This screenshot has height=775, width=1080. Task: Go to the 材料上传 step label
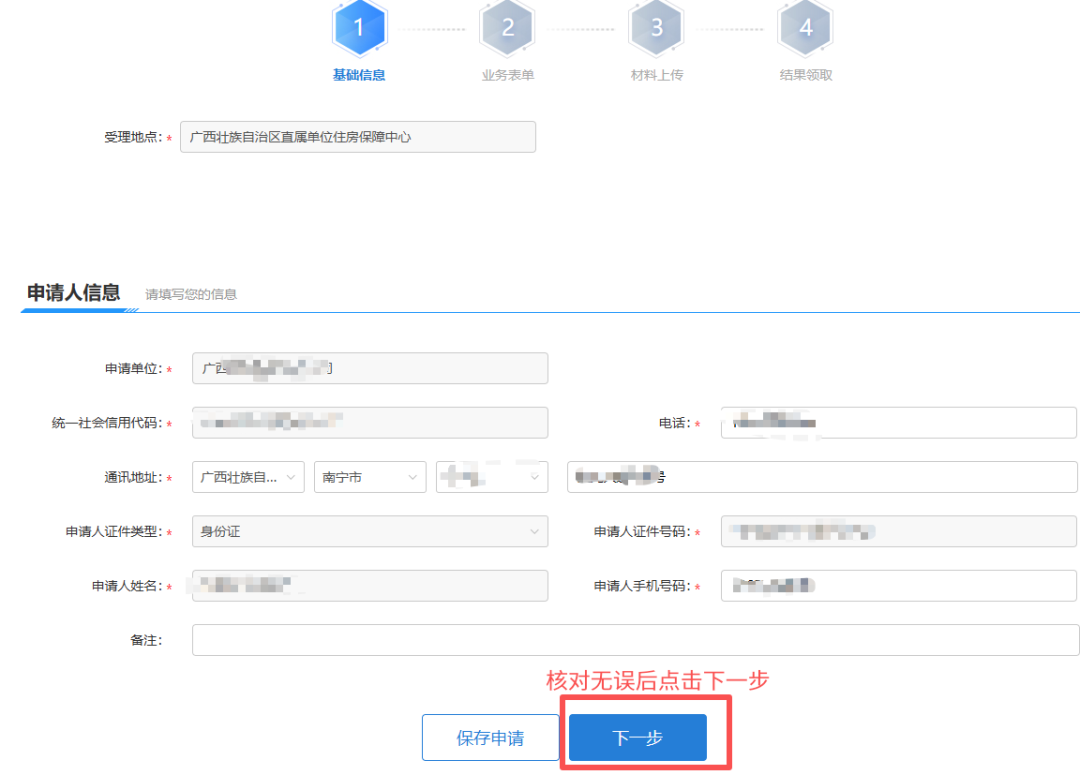pos(656,75)
